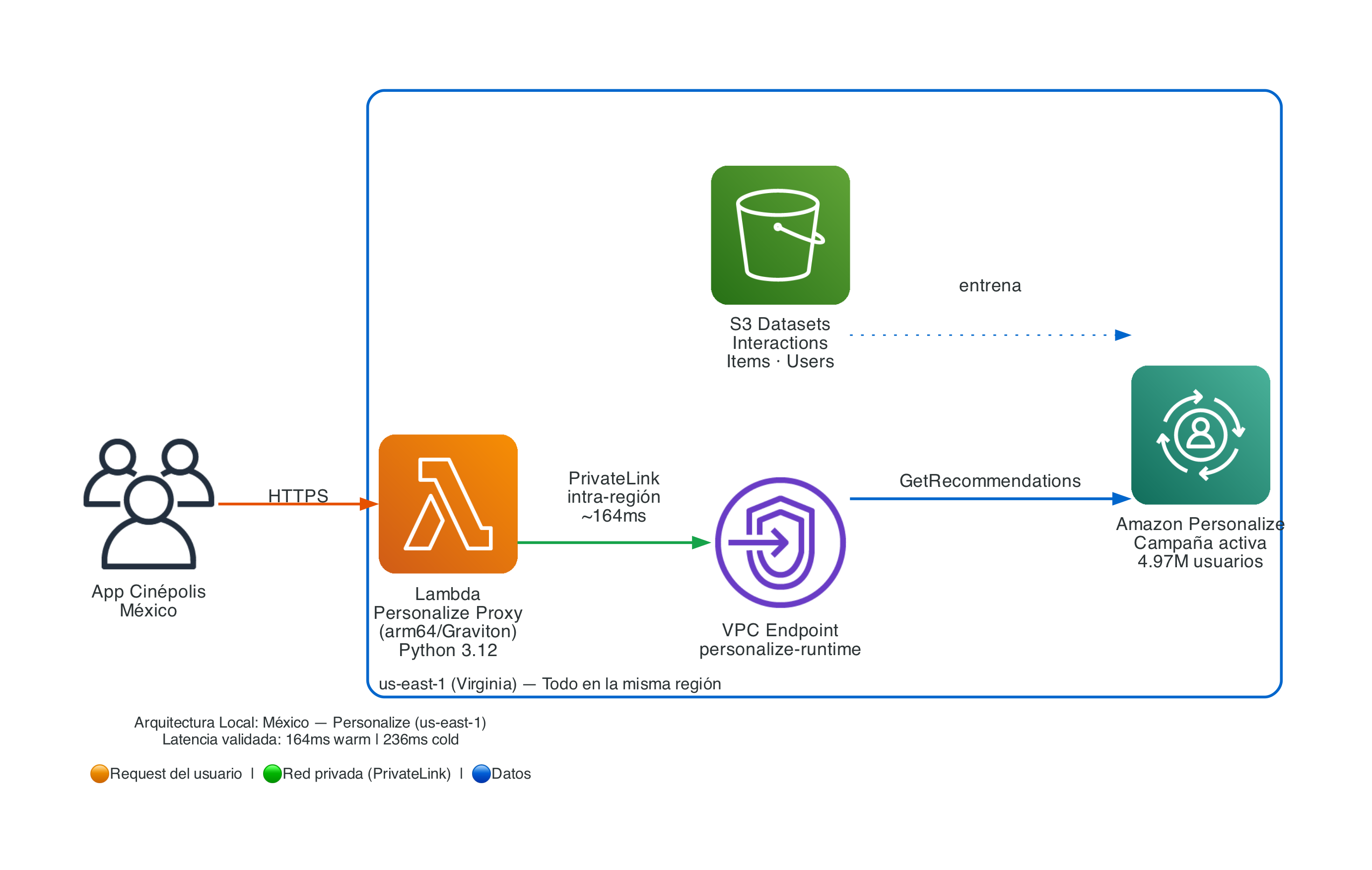This screenshot has height=870, width=1372.
Task: Click the Arquitectura Local: México title text
Action: [x=310, y=722]
